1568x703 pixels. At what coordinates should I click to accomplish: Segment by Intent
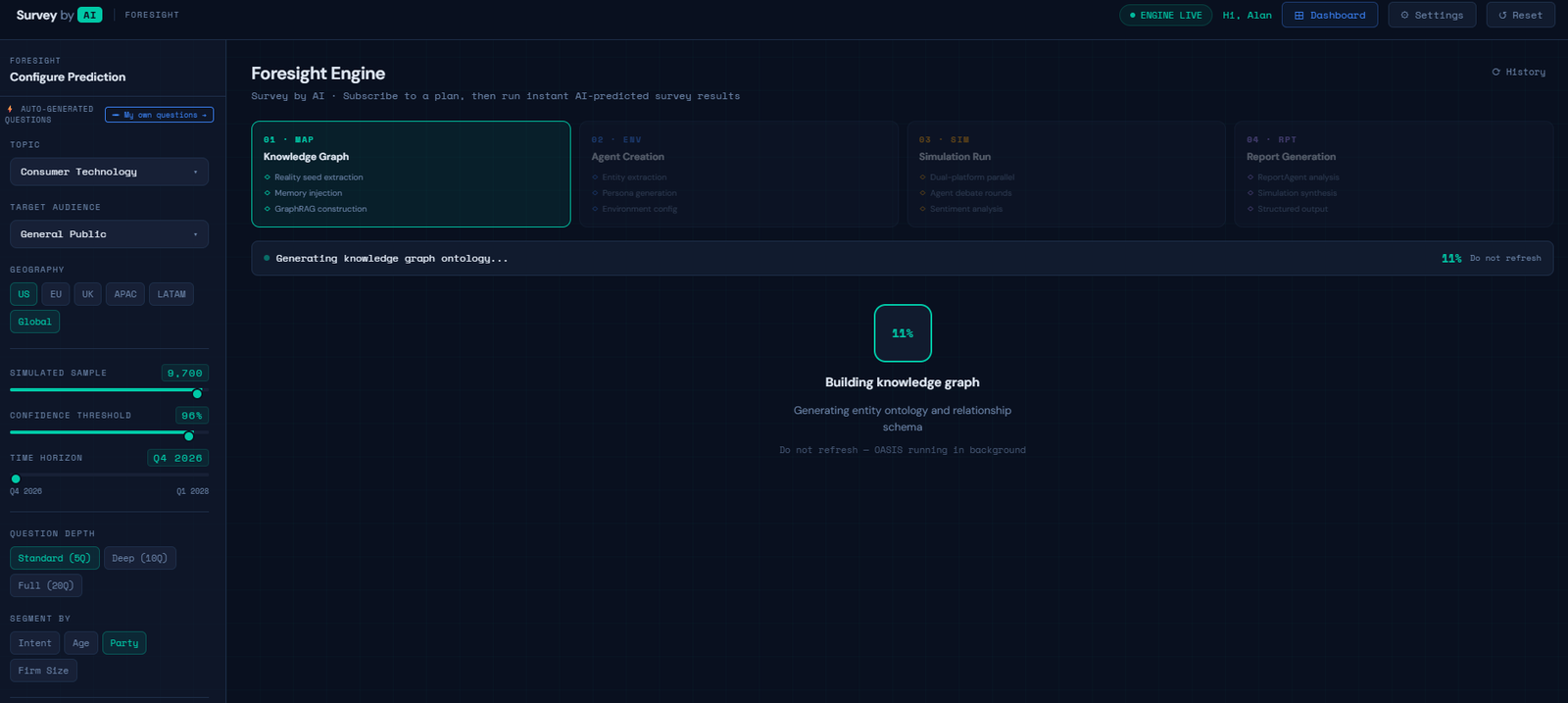[x=34, y=643]
